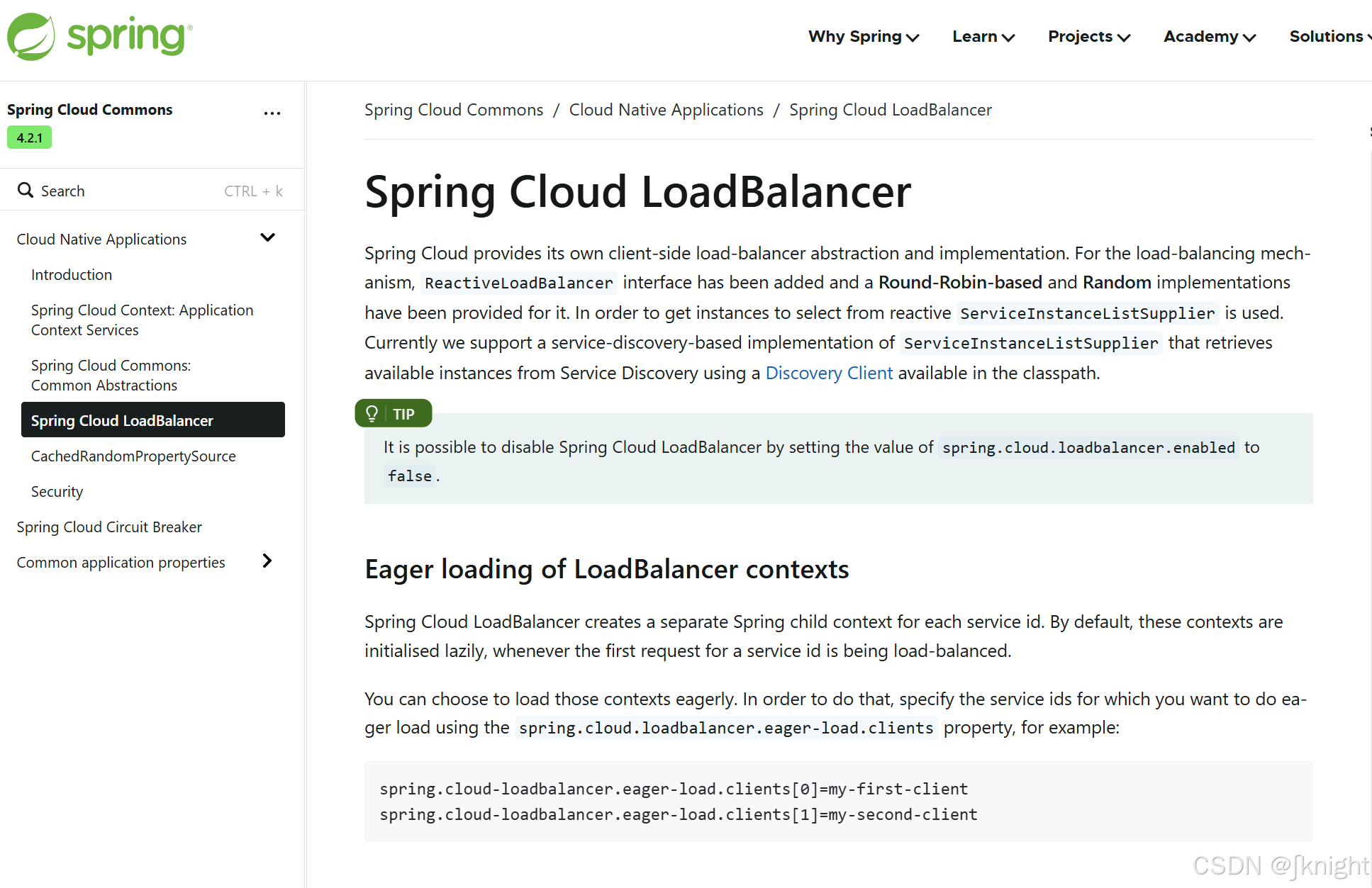The height and width of the screenshot is (888, 1372).
Task: Open the Why Spring dropdown menu
Action: coord(863,37)
